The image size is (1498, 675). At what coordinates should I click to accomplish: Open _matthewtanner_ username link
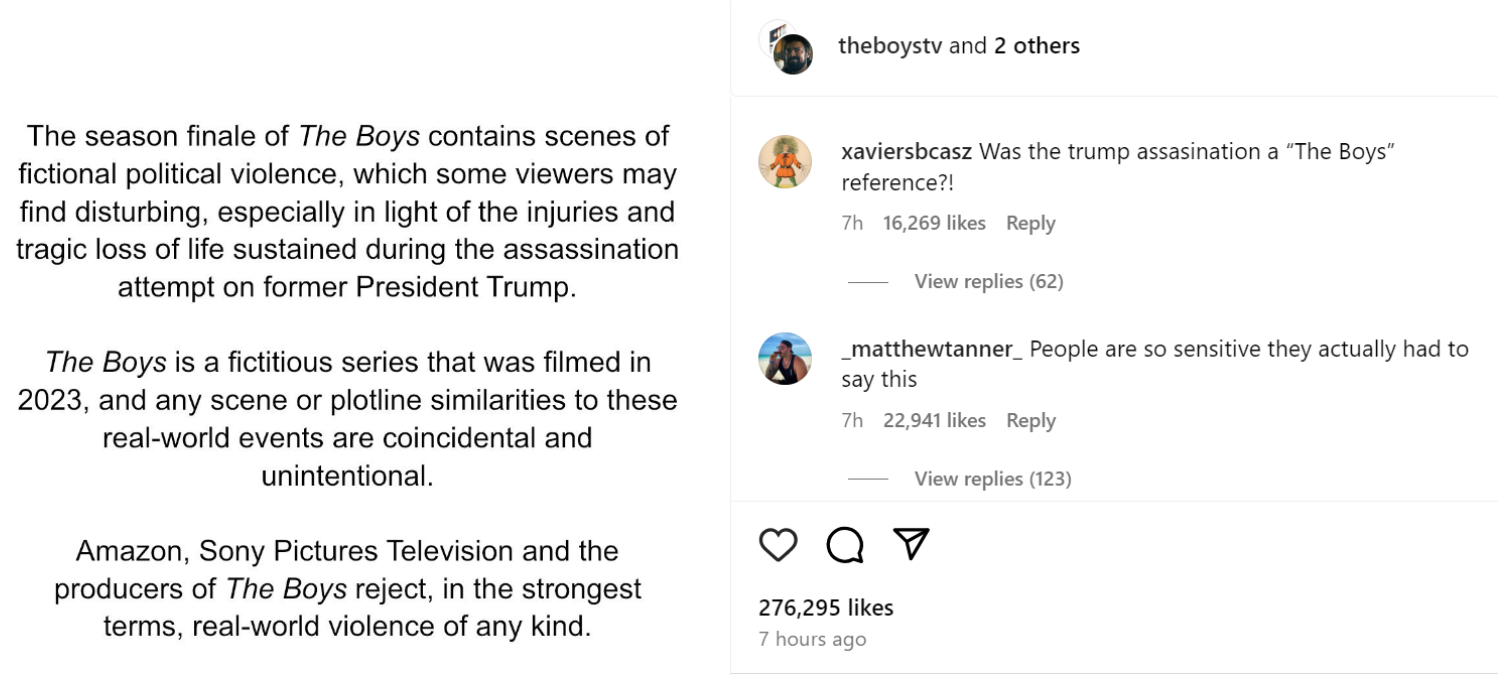pyautogui.click(x=932, y=350)
